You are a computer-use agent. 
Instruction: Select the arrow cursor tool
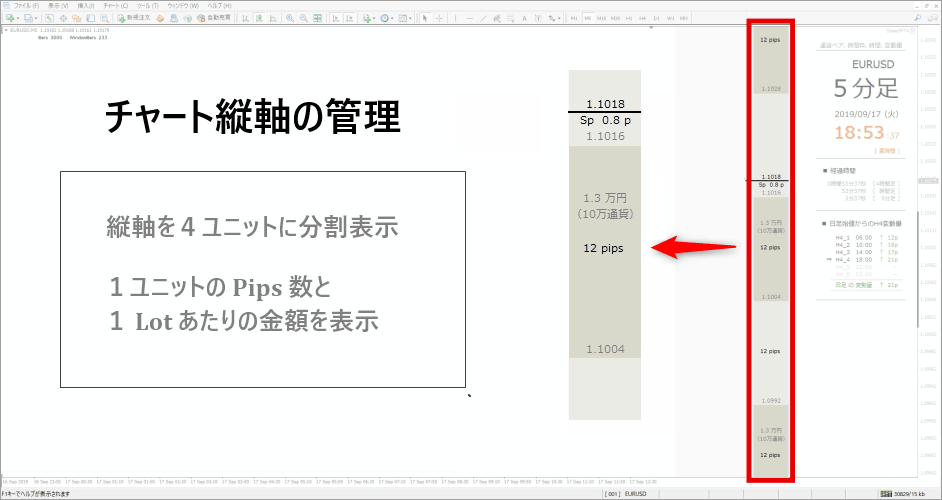point(425,18)
